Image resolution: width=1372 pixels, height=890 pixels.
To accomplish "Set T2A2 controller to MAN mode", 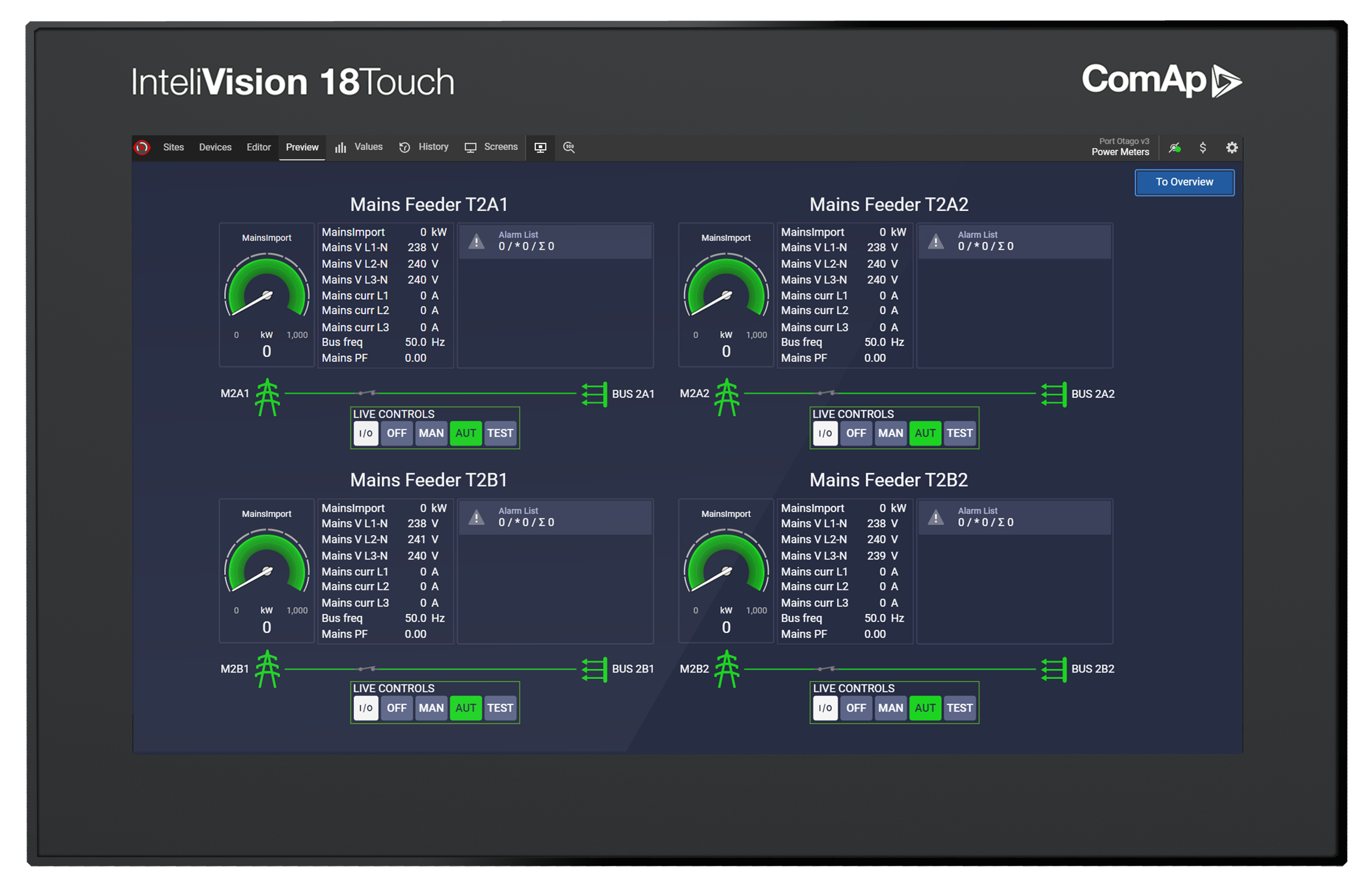I will pyautogui.click(x=891, y=433).
